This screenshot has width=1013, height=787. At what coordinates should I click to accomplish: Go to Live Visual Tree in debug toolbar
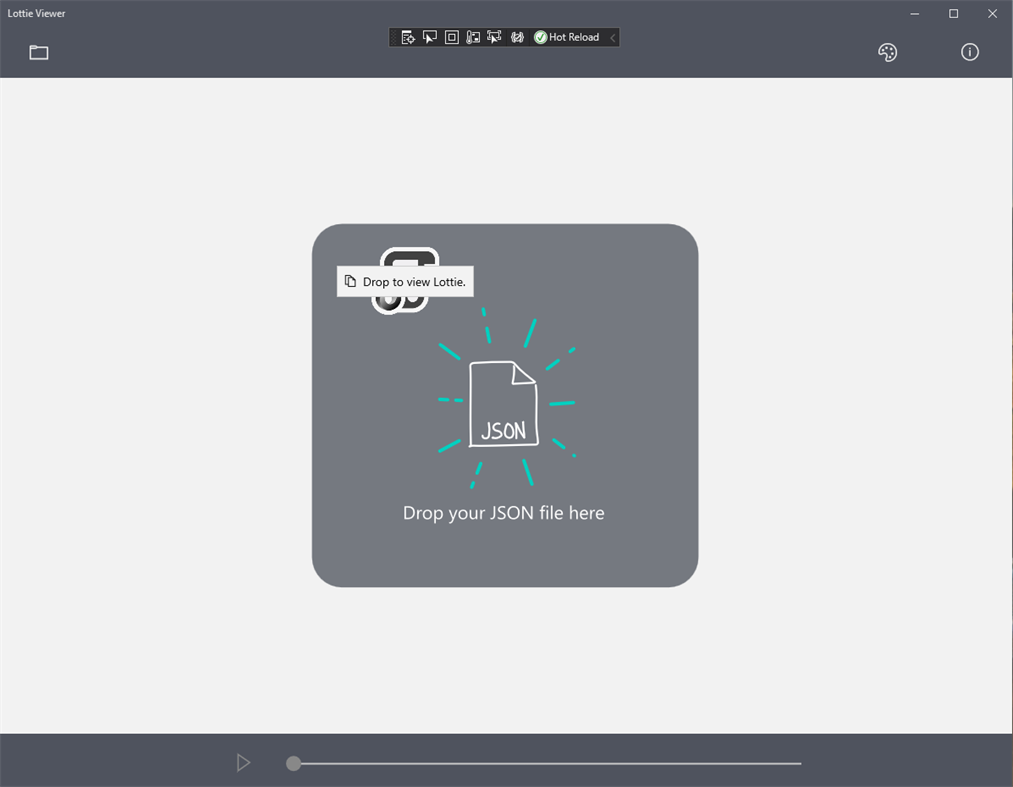click(408, 37)
